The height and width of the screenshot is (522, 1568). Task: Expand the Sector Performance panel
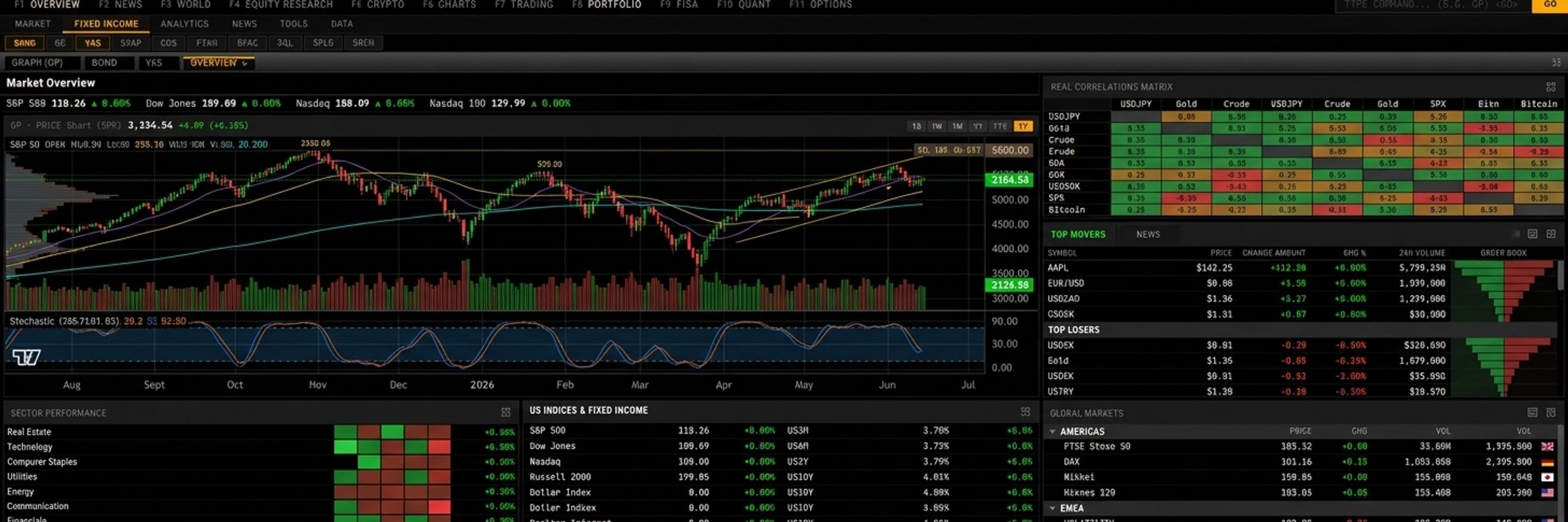click(506, 412)
